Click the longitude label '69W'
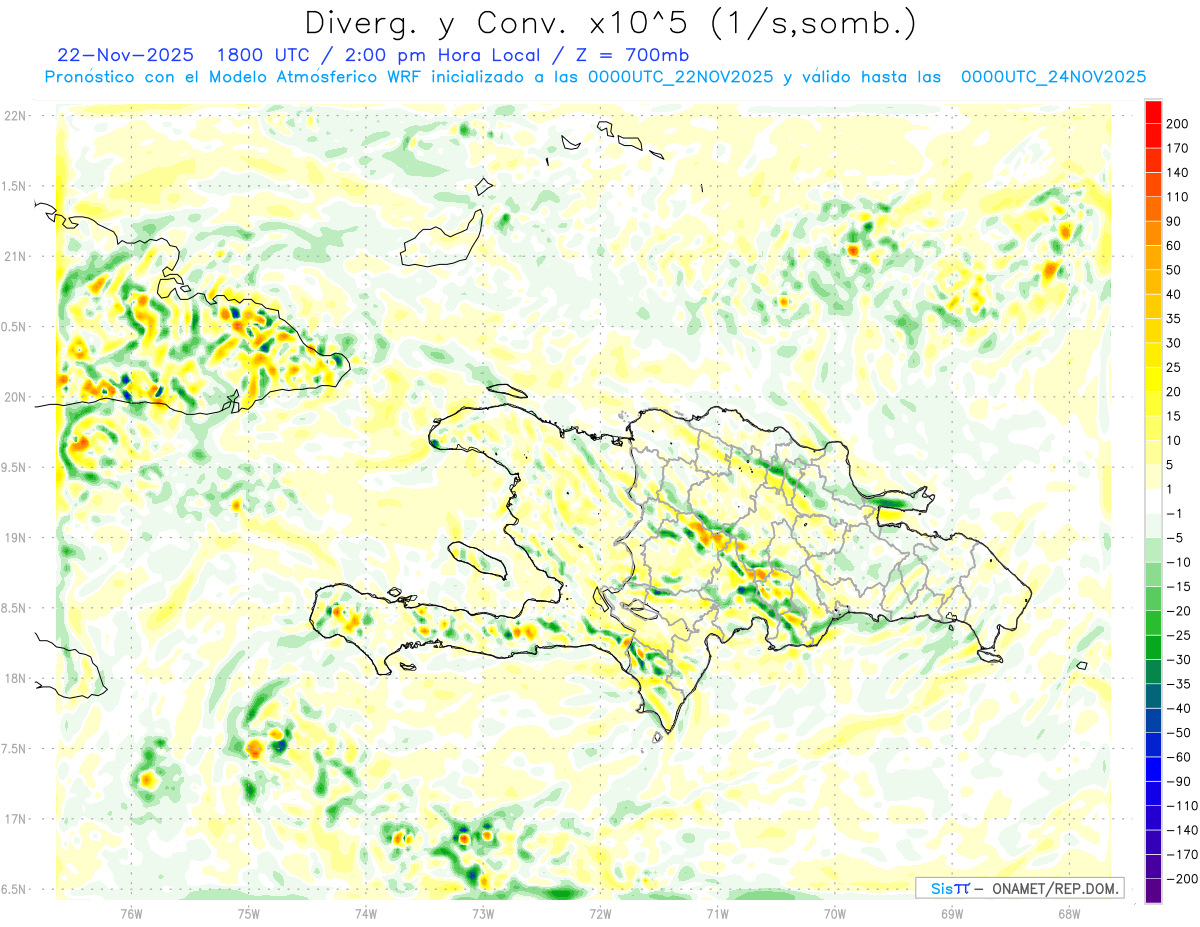 click(952, 913)
